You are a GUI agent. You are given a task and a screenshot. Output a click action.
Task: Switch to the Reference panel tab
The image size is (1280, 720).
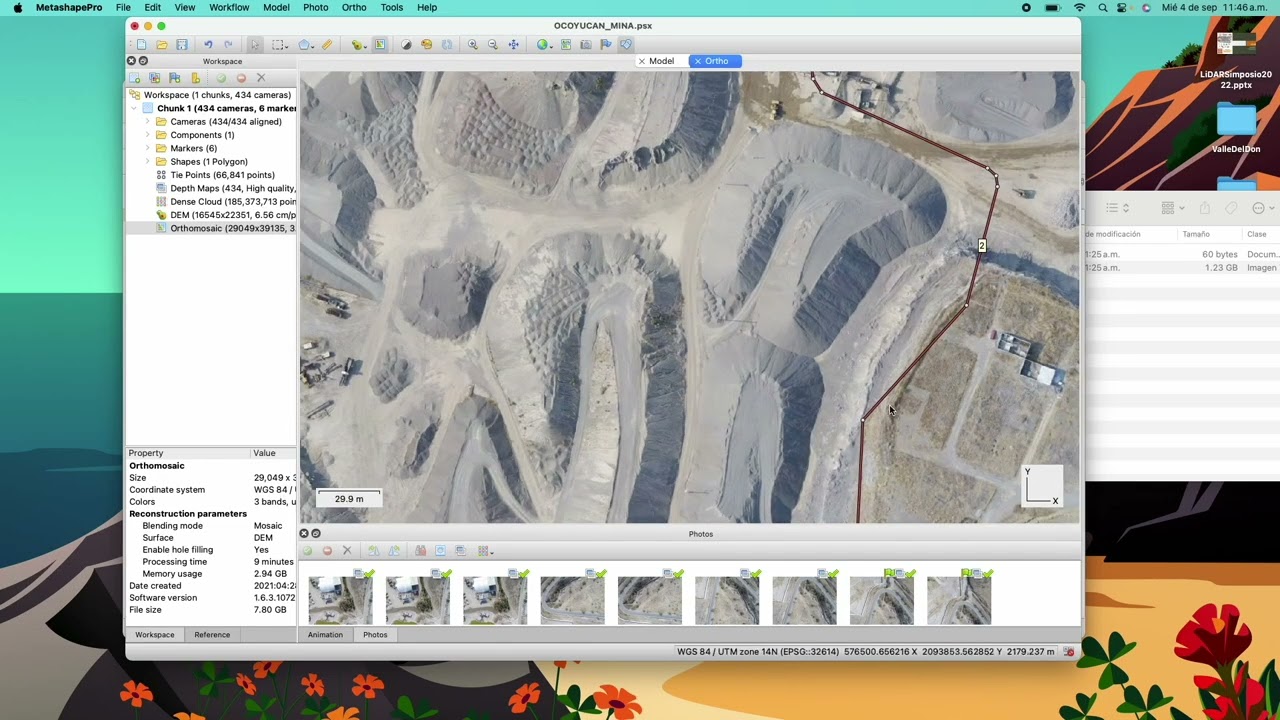[212, 635]
